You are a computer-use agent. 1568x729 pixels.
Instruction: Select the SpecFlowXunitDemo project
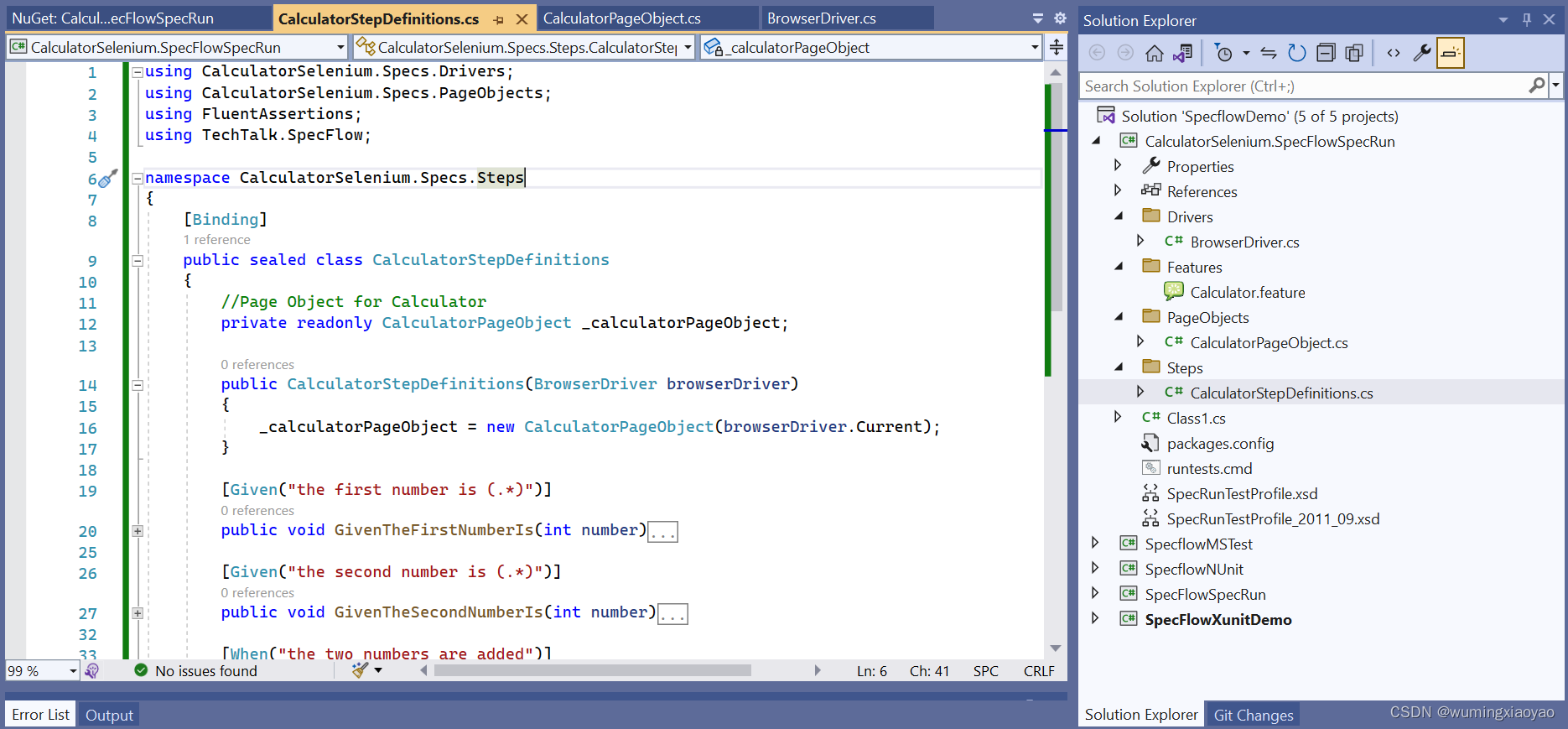pyautogui.click(x=1218, y=620)
